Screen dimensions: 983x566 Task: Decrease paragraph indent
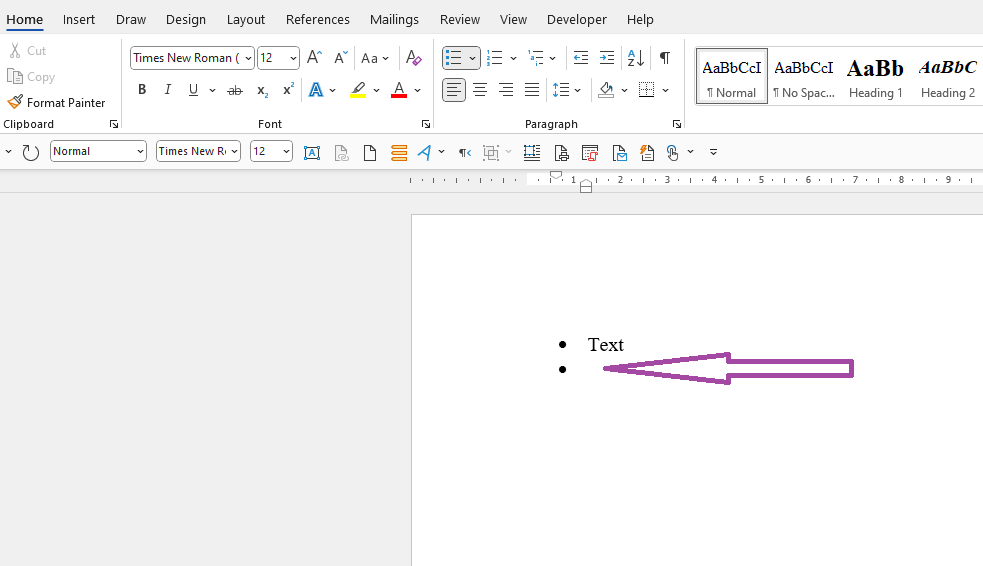coord(581,58)
